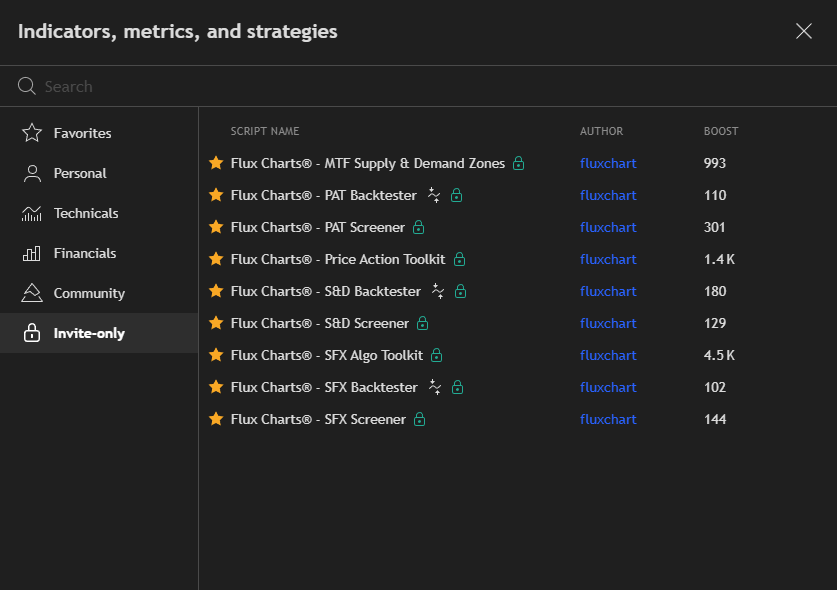Open fluxchart author link on PAT Screener row

coord(608,227)
